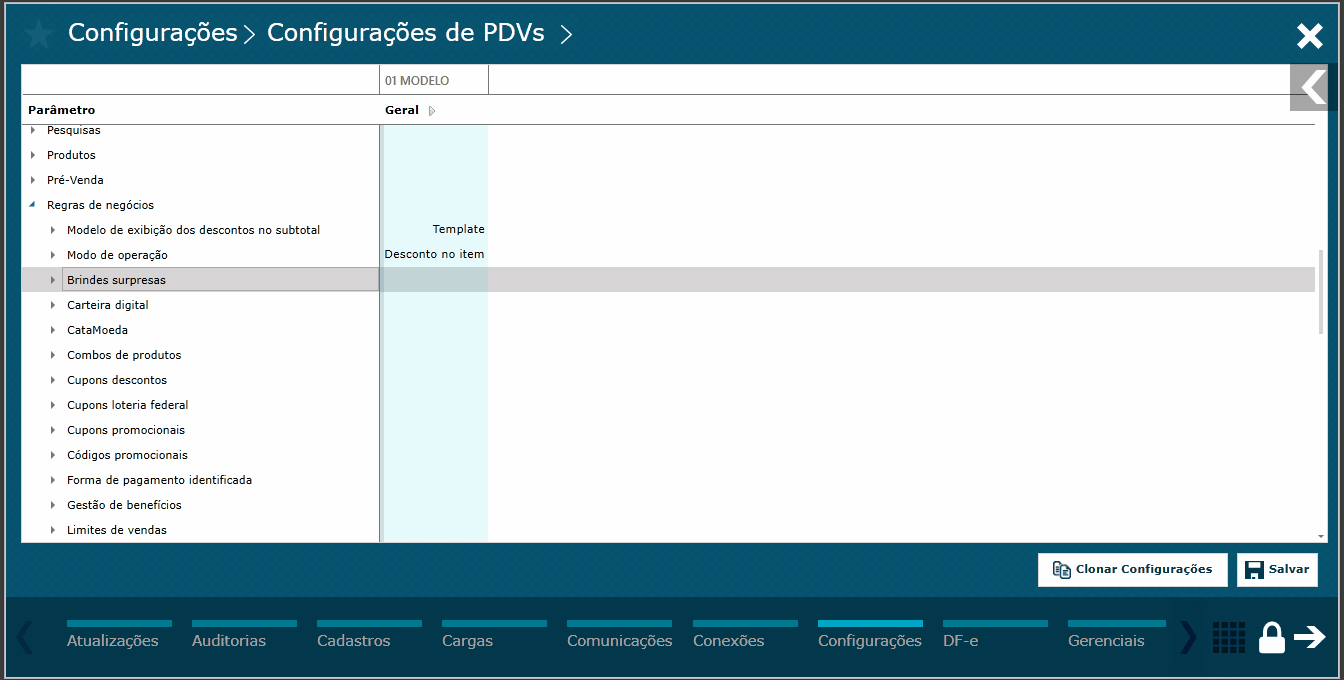Switch to the DF-e module tab

tap(961, 640)
